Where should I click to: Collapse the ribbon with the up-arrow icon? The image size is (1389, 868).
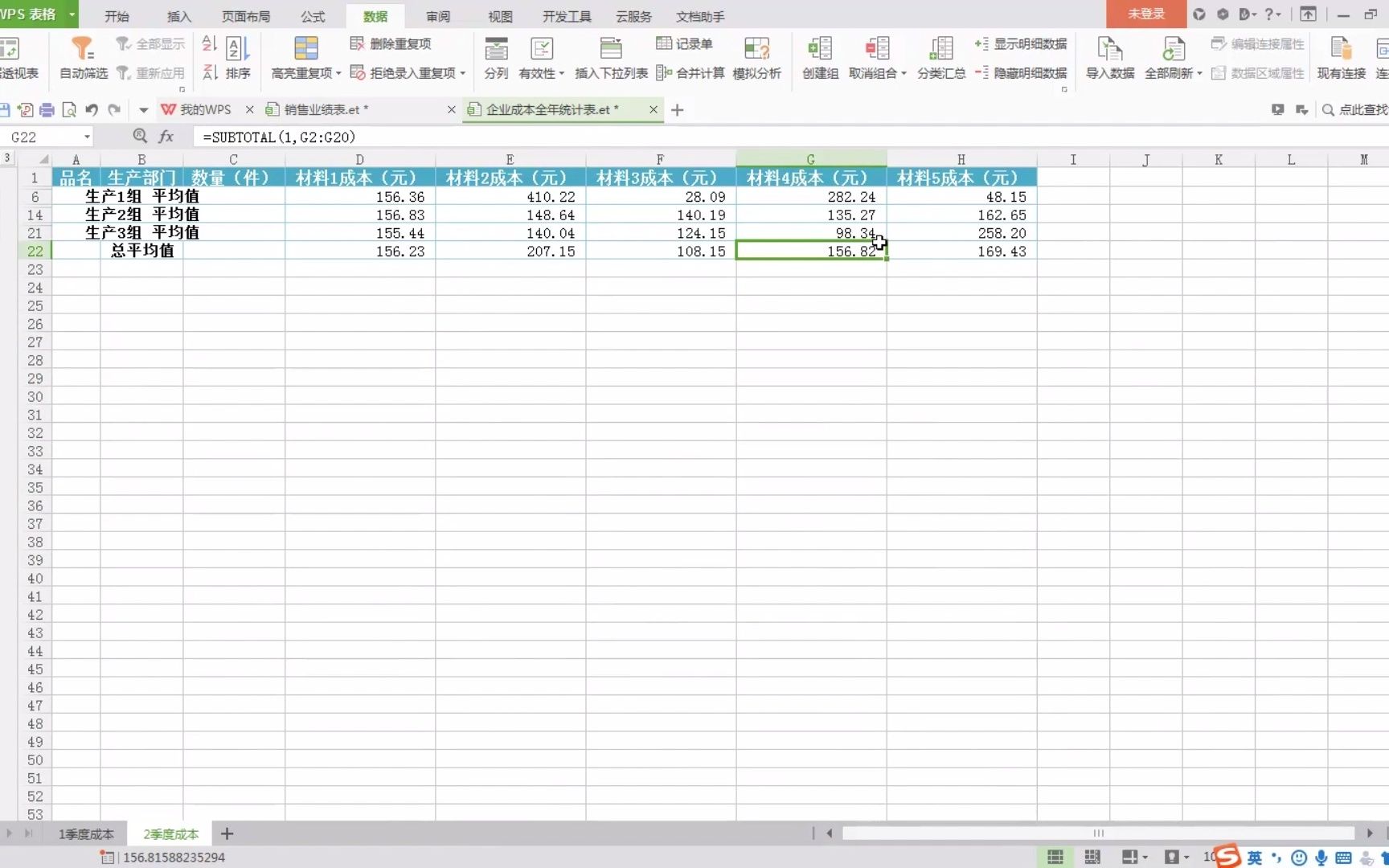(x=1309, y=14)
